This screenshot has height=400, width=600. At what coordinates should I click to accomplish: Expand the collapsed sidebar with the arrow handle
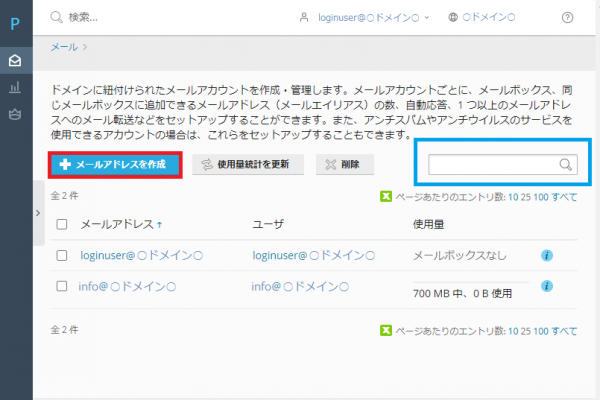coord(38,213)
